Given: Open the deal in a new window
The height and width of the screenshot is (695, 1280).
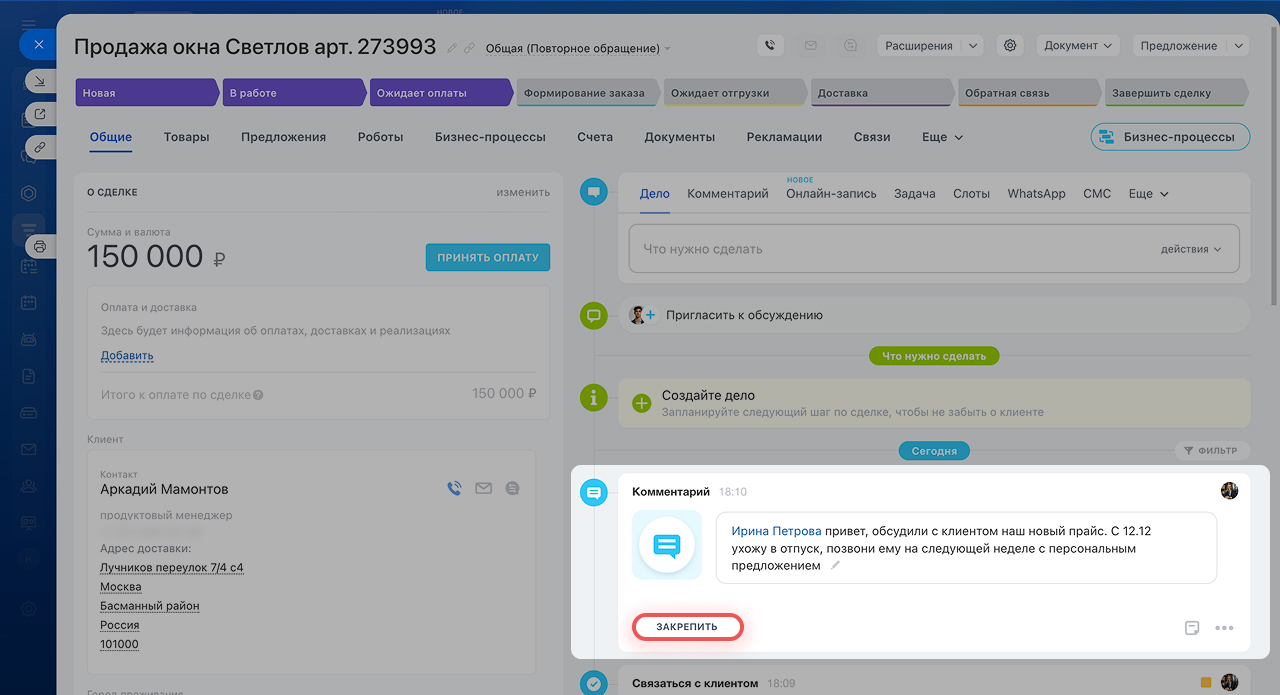Looking at the screenshot, I should 39,113.
